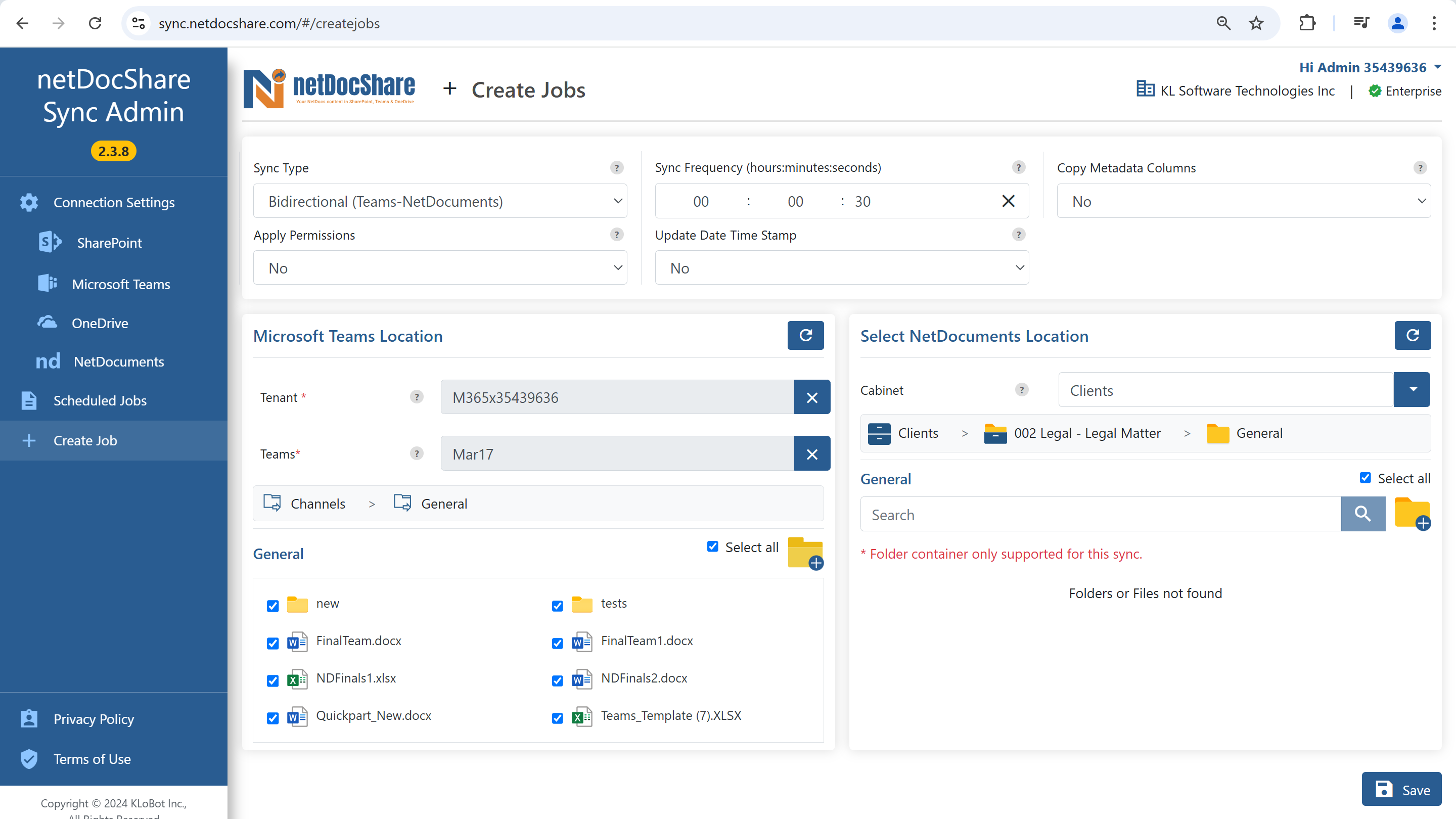Open help for Cabinet field
This screenshot has width=1456, height=819.
(x=1021, y=389)
